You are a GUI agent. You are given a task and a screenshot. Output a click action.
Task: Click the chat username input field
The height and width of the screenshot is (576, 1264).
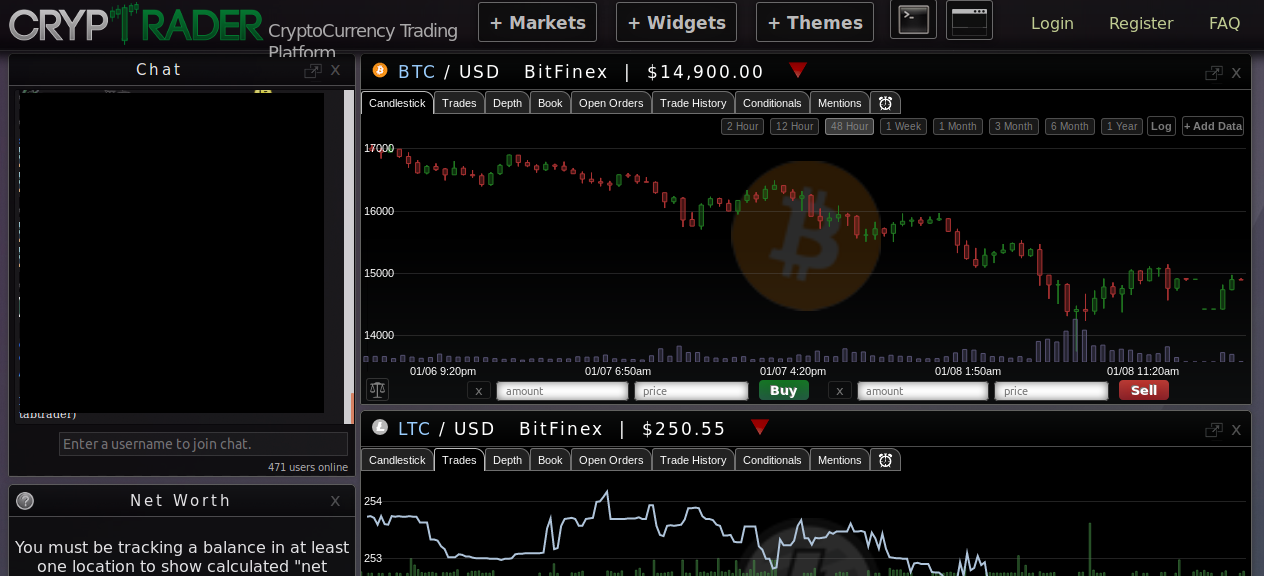(x=203, y=444)
